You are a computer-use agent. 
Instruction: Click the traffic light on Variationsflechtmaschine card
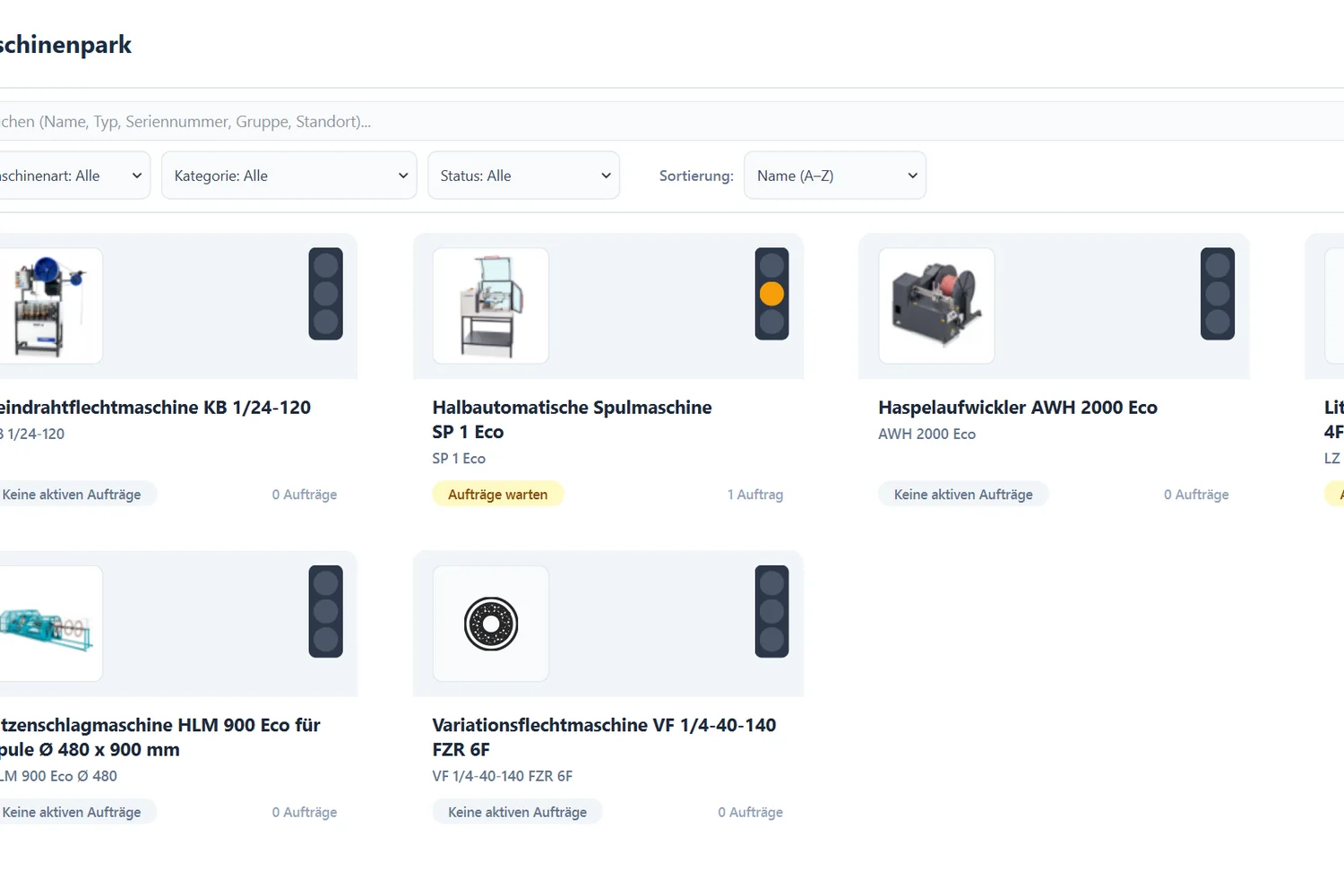(x=771, y=612)
